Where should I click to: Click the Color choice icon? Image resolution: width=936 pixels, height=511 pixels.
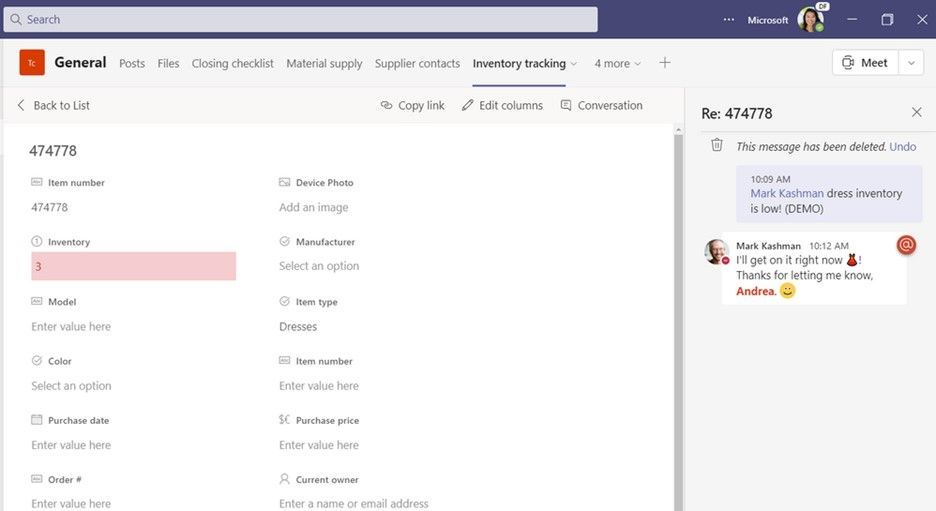click(36, 361)
